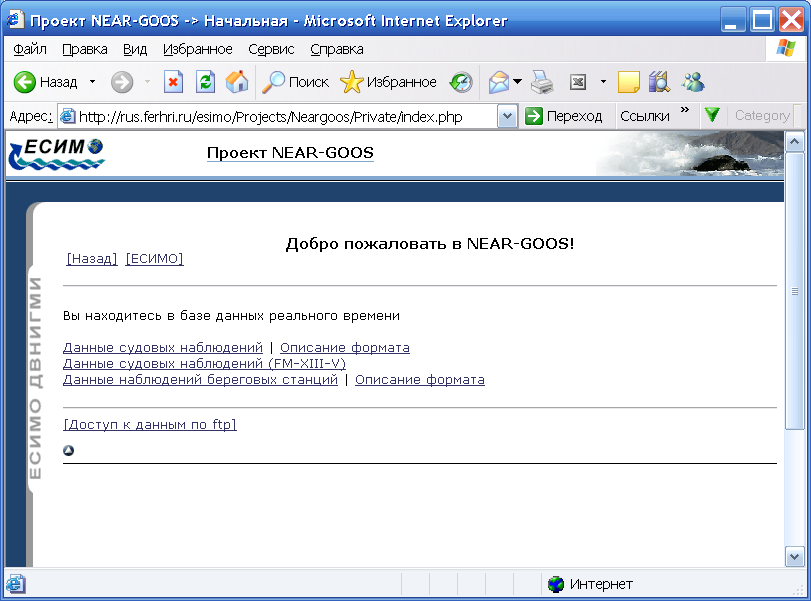
Task: Open the History clock icon
Action: point(460,82)
